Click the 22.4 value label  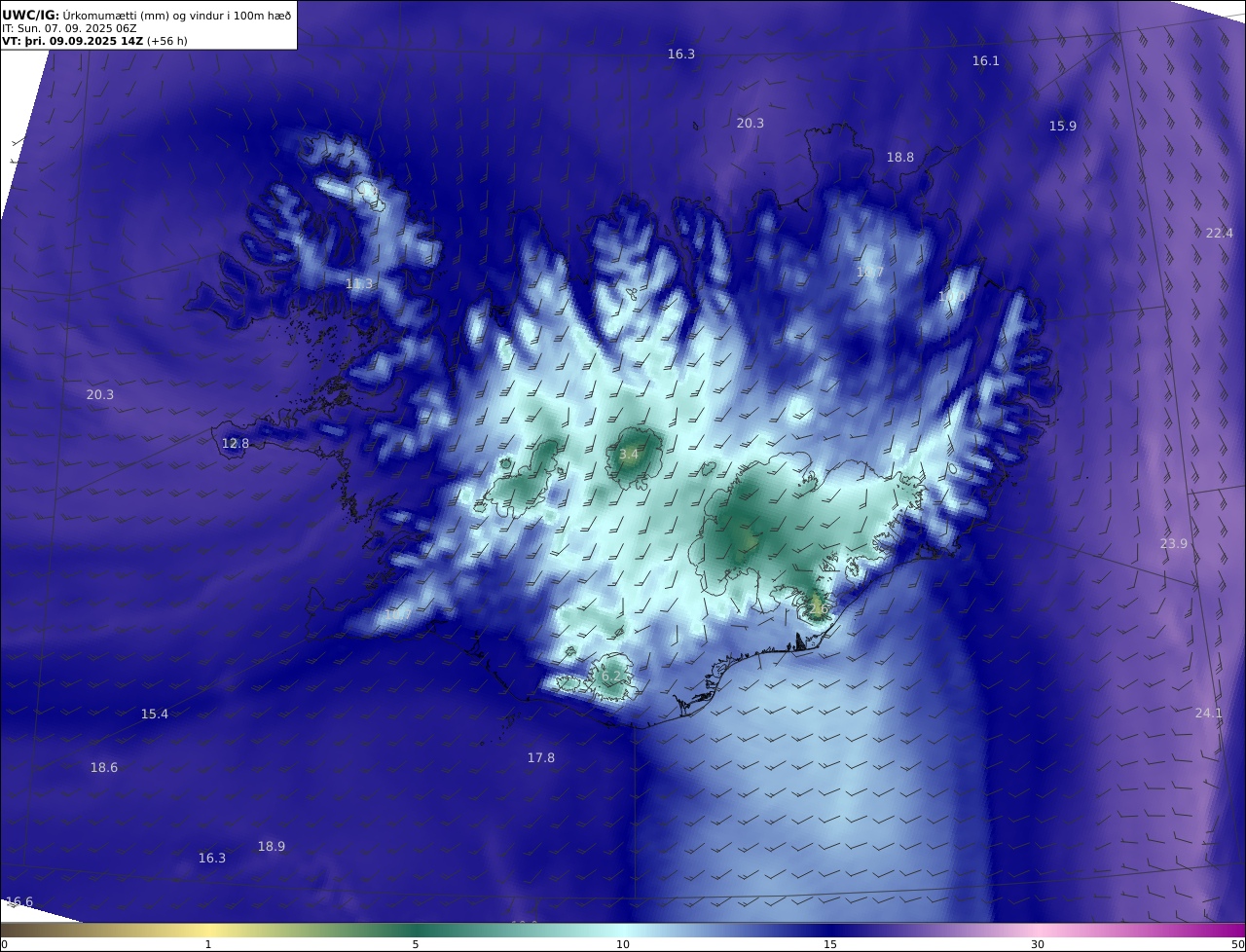pyautogui.click(x=1220, y=233)
